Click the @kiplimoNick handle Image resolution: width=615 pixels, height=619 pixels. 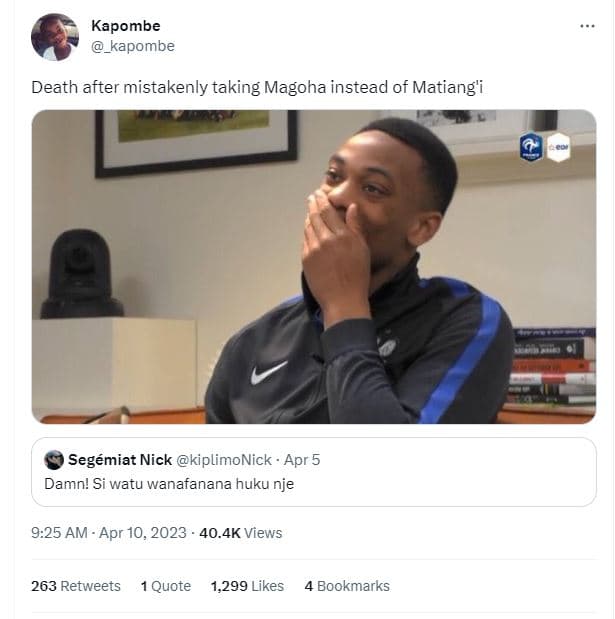pyautogui.click(x=223, y=460)
